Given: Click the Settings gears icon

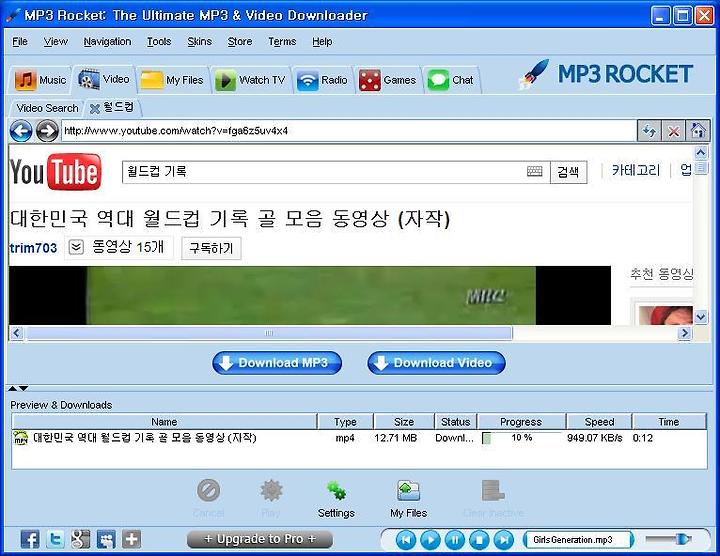Looking at the screenshot, I should click(336, 491).
